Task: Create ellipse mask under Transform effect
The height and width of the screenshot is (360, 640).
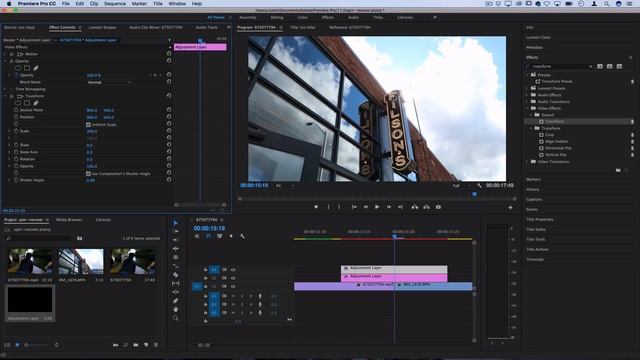Action: point(18,103)
